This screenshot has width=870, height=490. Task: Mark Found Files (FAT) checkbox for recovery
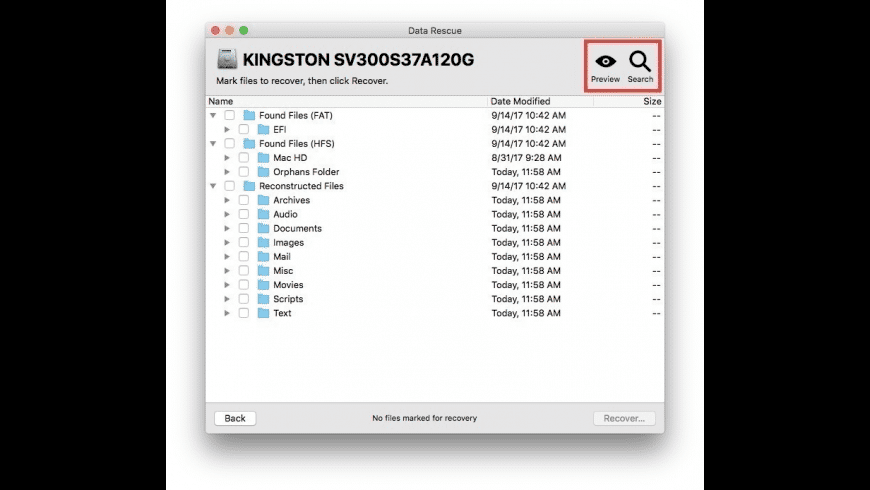coord(230,115)
